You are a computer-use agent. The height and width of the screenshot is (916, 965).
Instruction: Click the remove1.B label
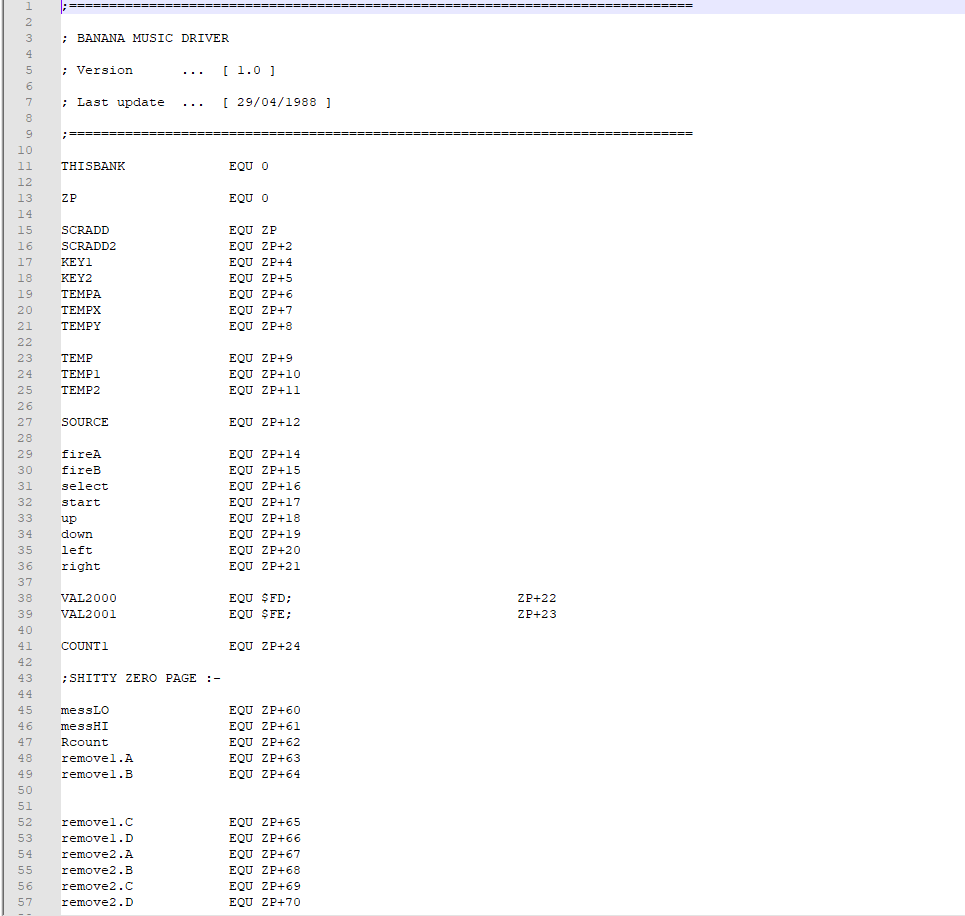[97, 774]
